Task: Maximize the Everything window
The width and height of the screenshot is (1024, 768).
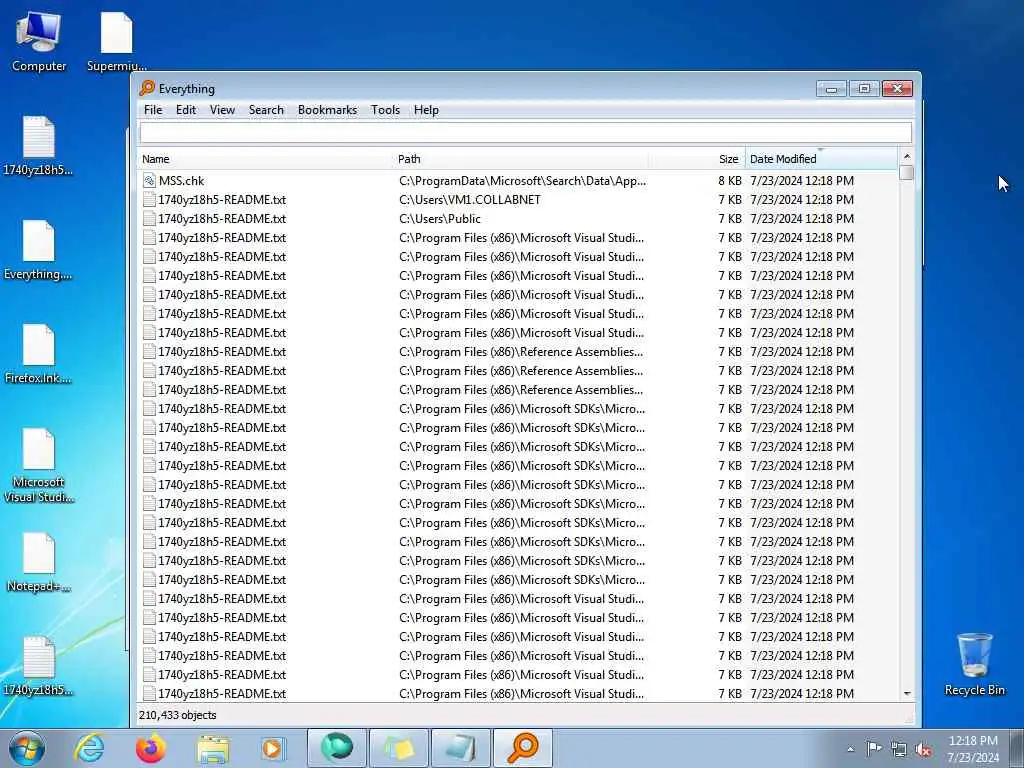Action: [x=864, y=88]
